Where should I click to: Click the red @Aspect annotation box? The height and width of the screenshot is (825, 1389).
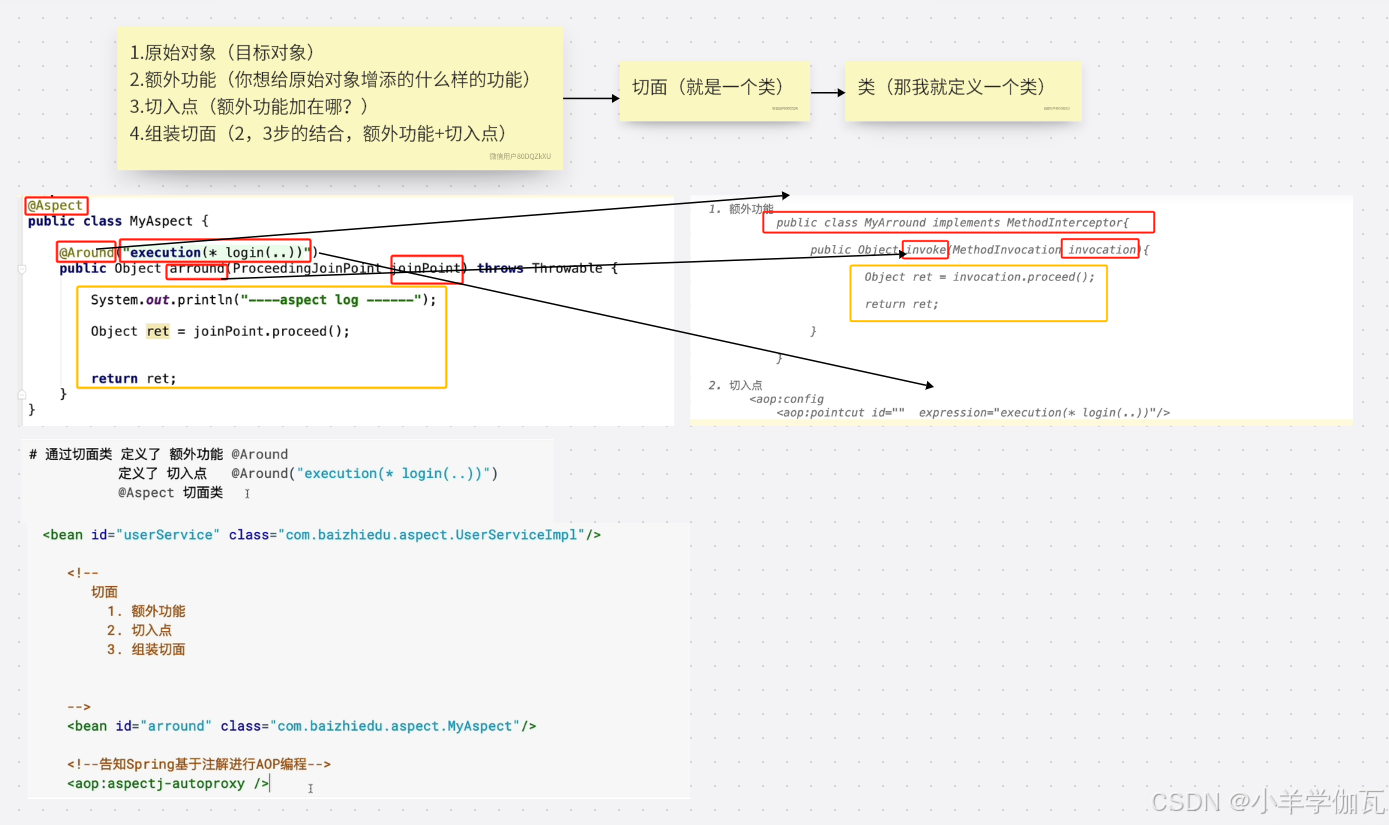[55, 206]
